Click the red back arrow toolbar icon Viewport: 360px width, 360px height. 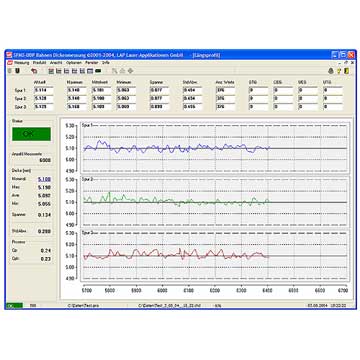pos(34,71)
